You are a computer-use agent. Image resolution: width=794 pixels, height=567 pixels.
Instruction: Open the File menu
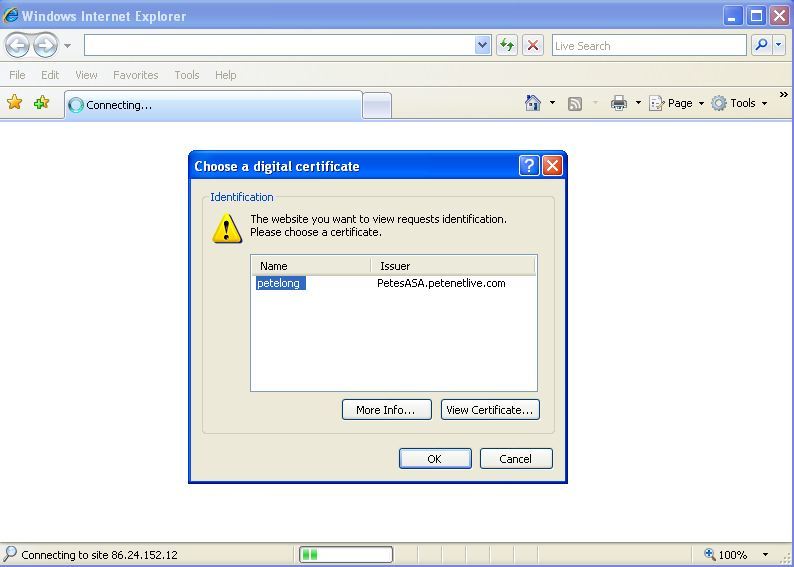tap(17, 75)
